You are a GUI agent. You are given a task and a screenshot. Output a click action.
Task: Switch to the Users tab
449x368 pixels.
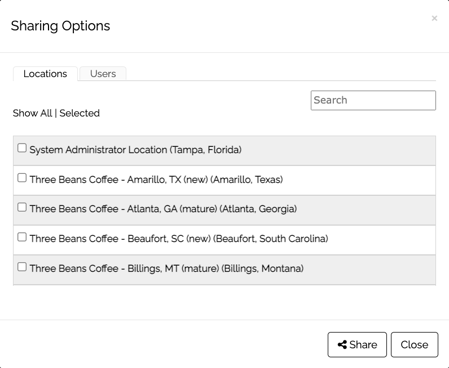103,74
